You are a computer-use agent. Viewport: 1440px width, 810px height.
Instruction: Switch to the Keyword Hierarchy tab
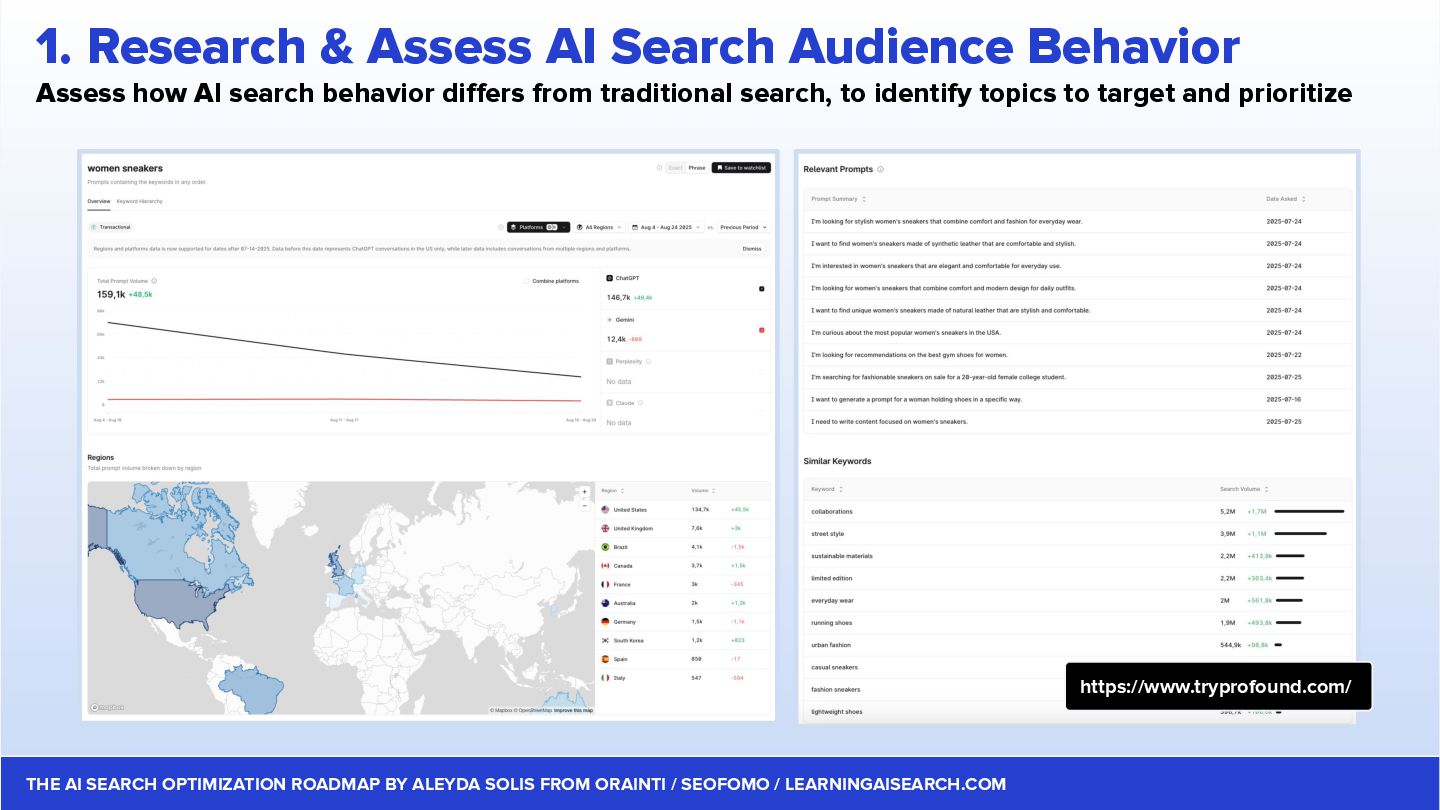[139, 201]
